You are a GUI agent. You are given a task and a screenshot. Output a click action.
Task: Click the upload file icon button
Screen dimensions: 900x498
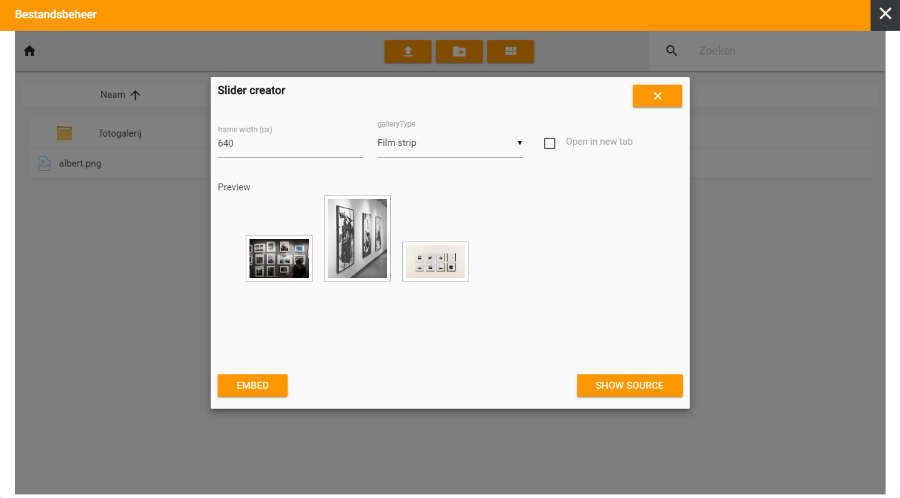click(x=408, y=52)
